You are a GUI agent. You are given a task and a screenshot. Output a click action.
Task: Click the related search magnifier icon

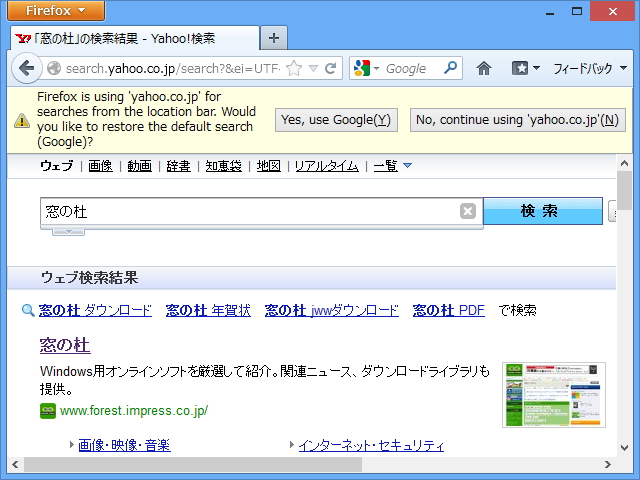28,311
